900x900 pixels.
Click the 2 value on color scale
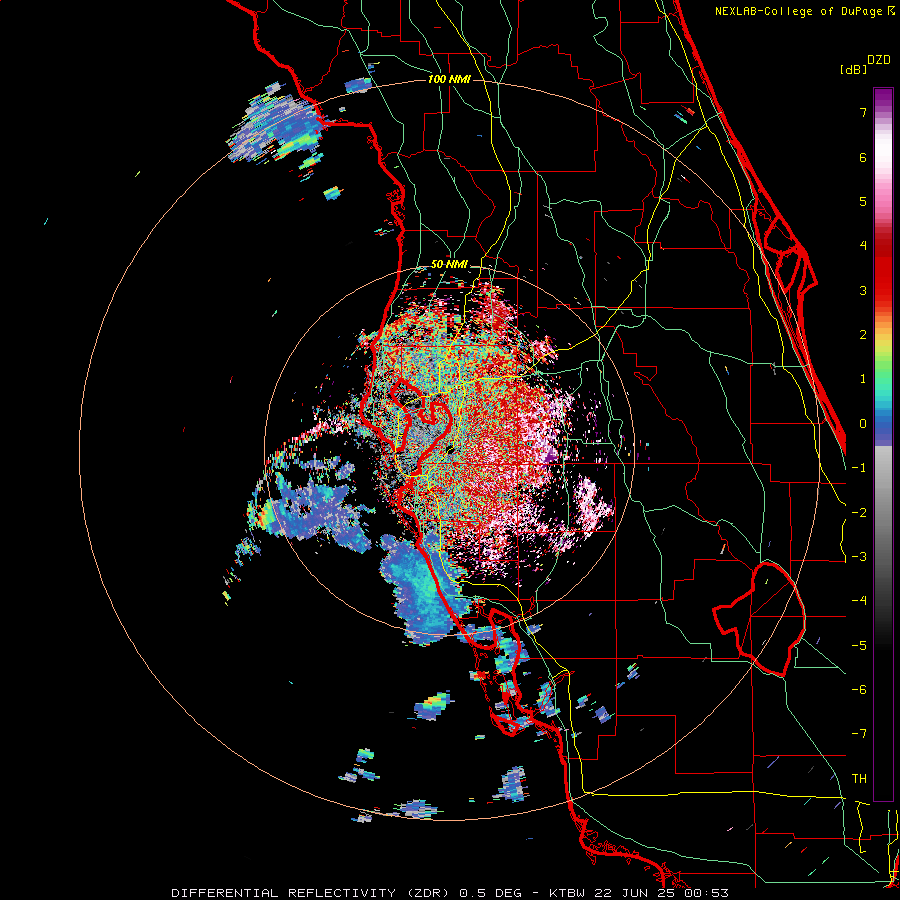863,335
